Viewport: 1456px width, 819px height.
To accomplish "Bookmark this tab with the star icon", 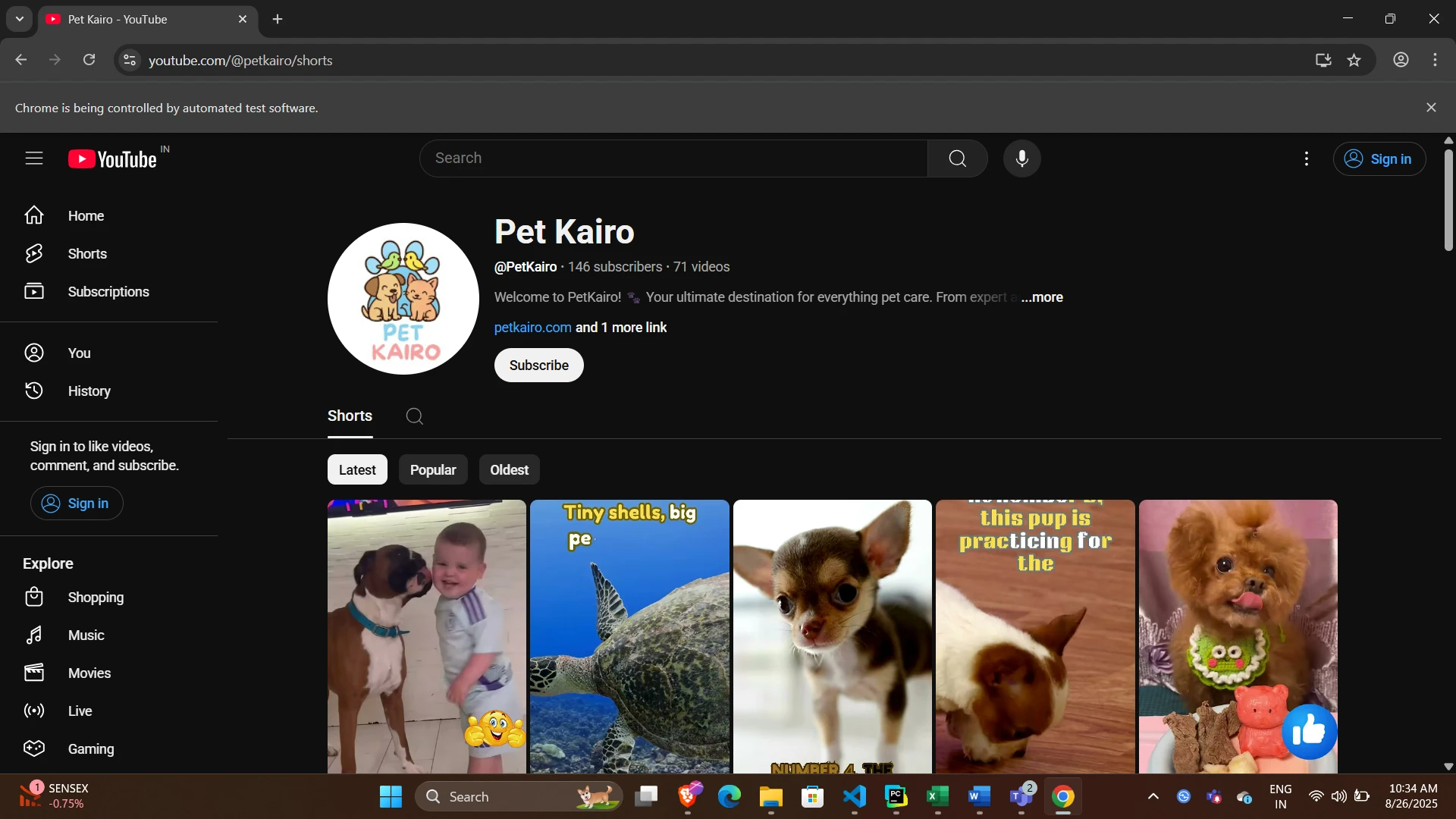I will pyautogui.click(x=1354, y=60).
